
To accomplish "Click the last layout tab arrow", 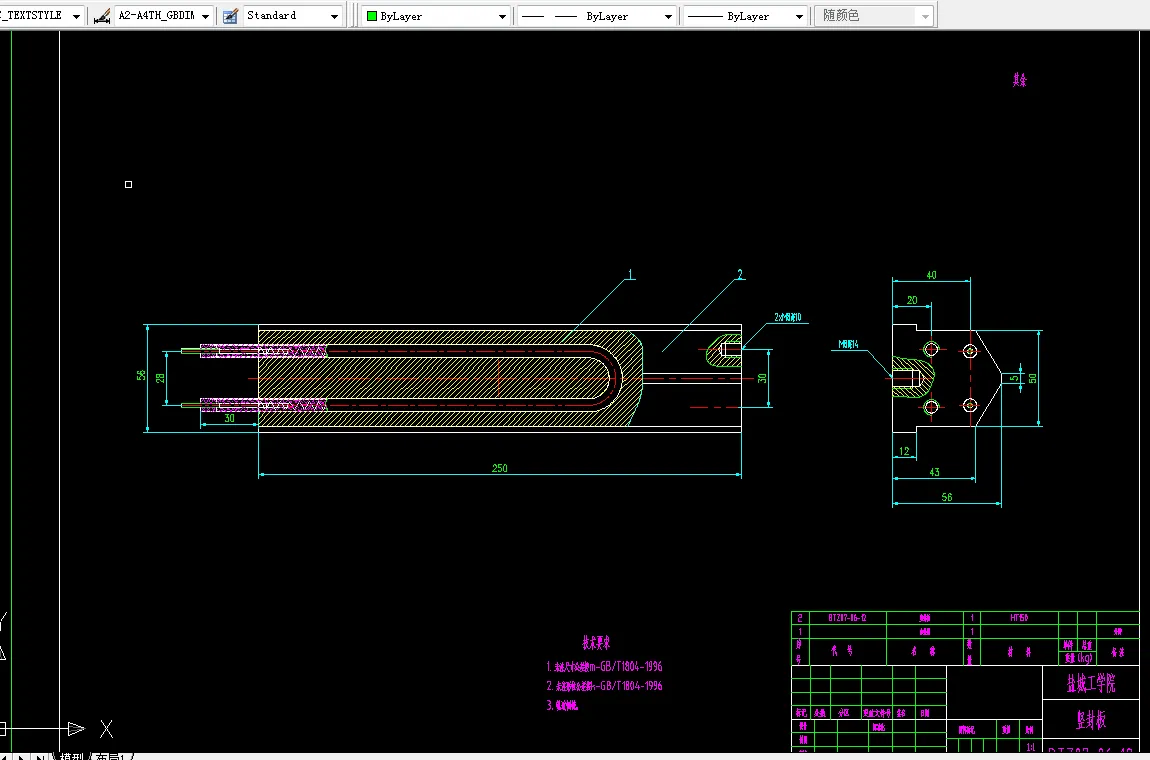I will click(40, 756).
